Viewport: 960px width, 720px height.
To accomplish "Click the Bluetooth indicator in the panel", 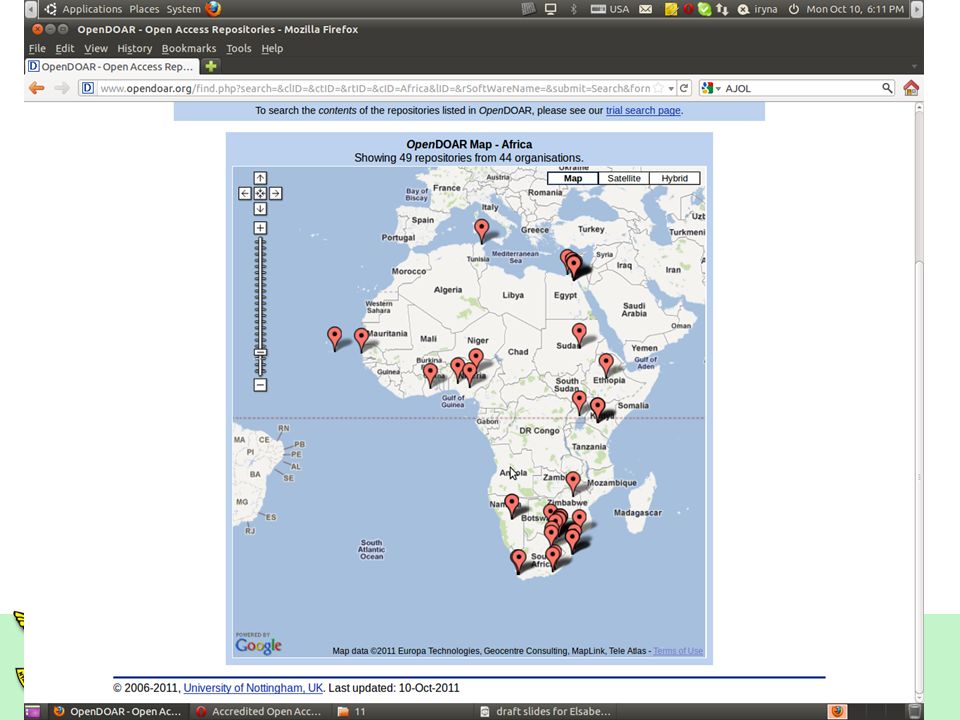I will click(574, 9).
